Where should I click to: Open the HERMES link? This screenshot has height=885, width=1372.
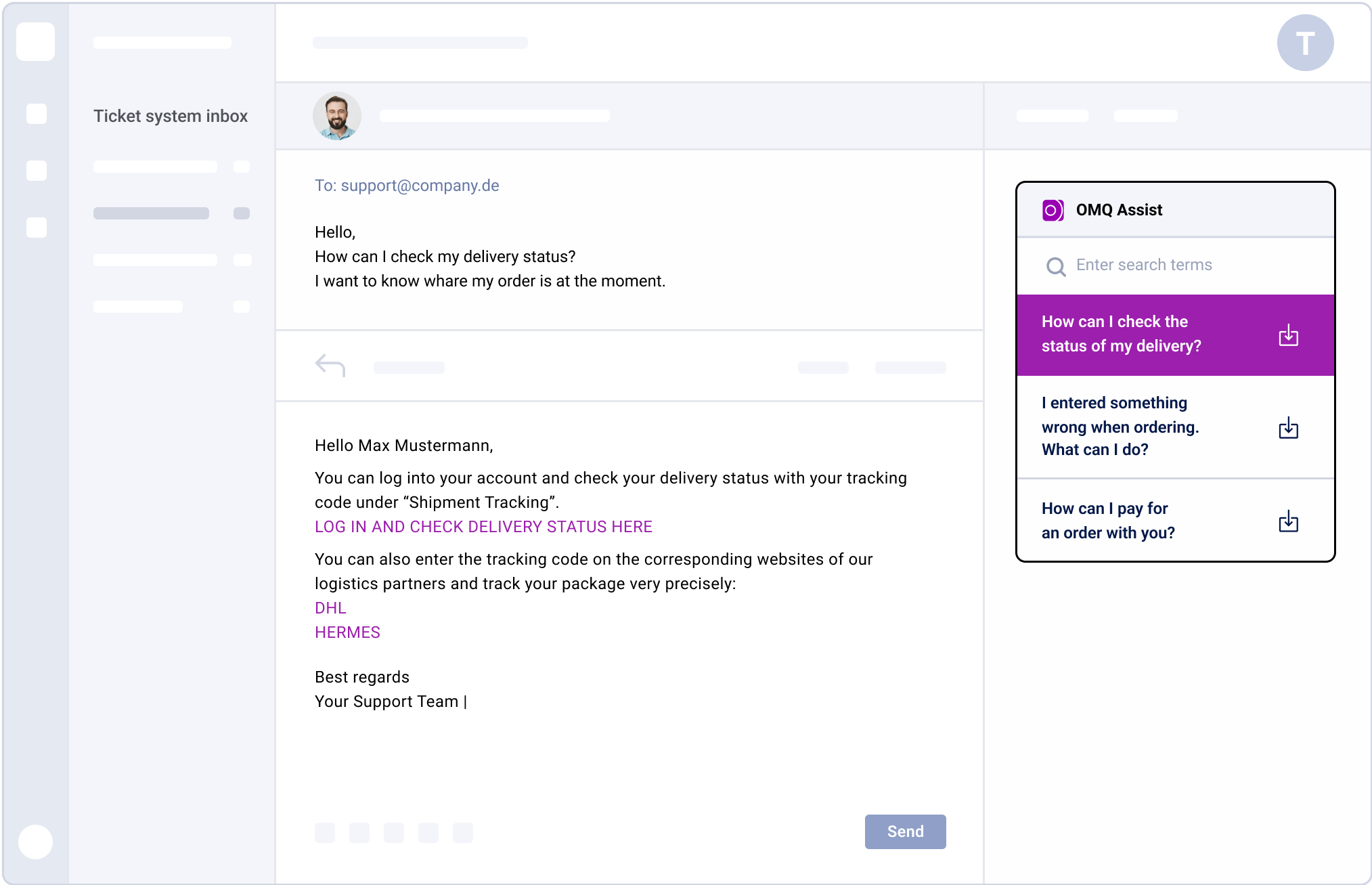click(347, 632)
